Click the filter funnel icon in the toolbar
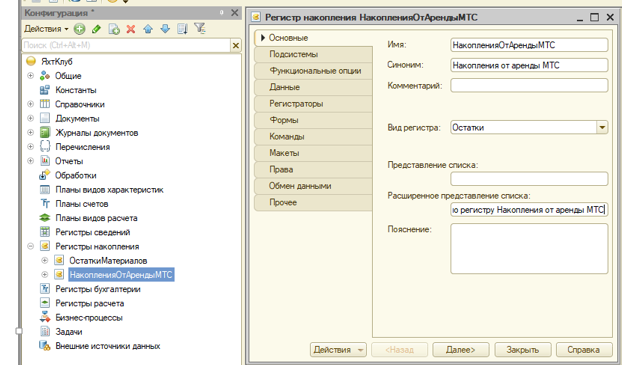 [200, 29]
